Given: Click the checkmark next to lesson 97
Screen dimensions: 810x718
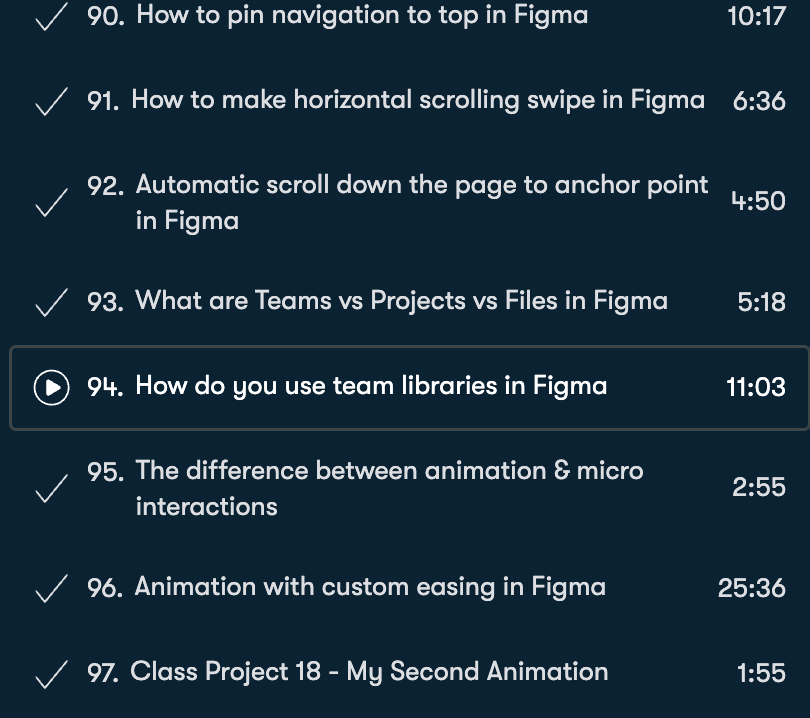Looking at the screenshot, I should pos(51,675).
